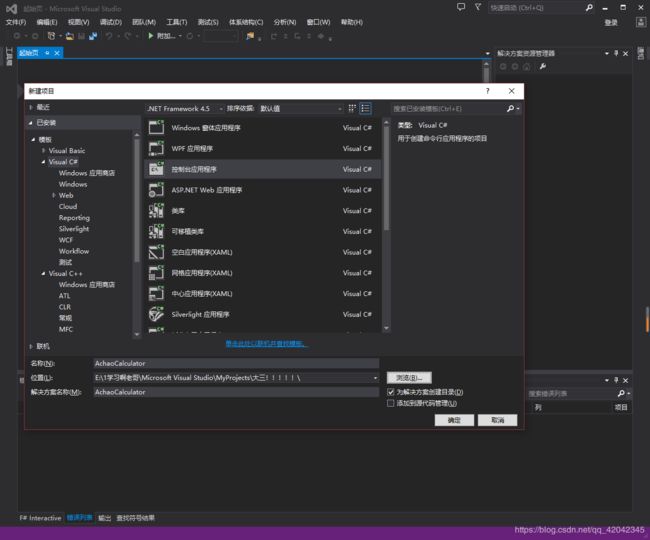Open the 编辑(E) menu
Viewport: 650px width, 540px height.
pos(47,22)
